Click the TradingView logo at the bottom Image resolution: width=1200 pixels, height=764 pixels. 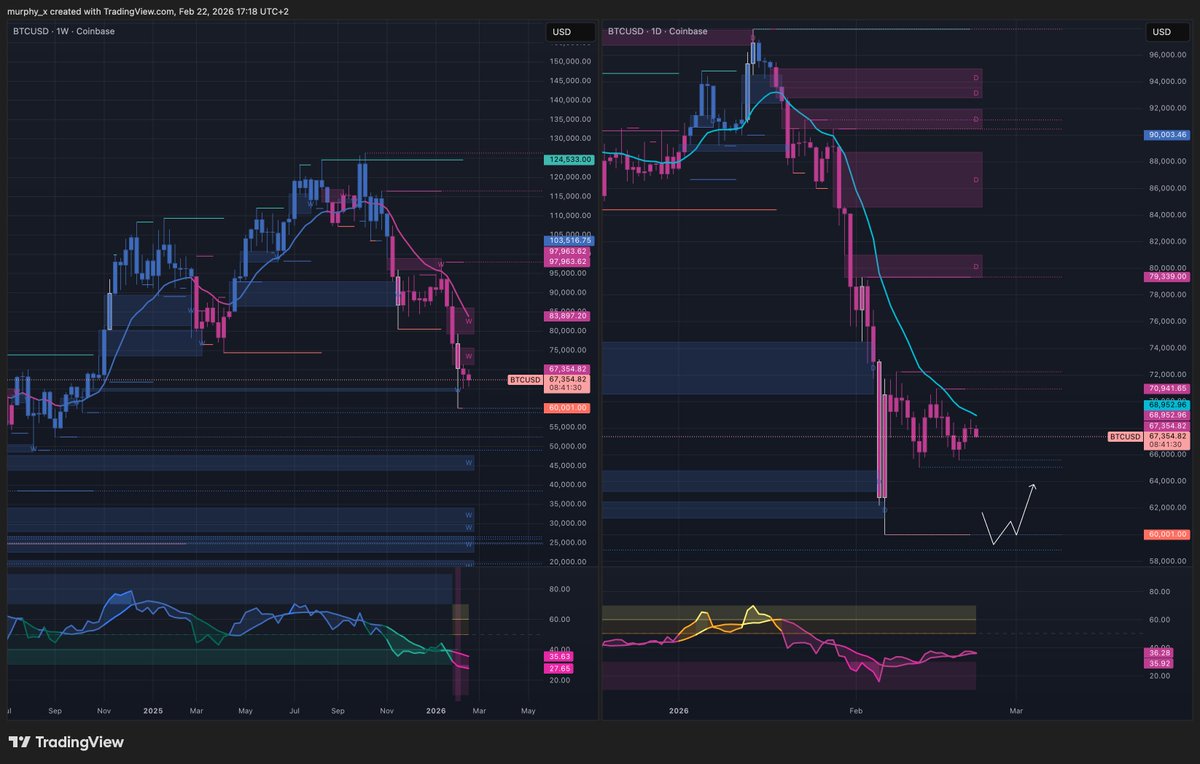(66, 742)
